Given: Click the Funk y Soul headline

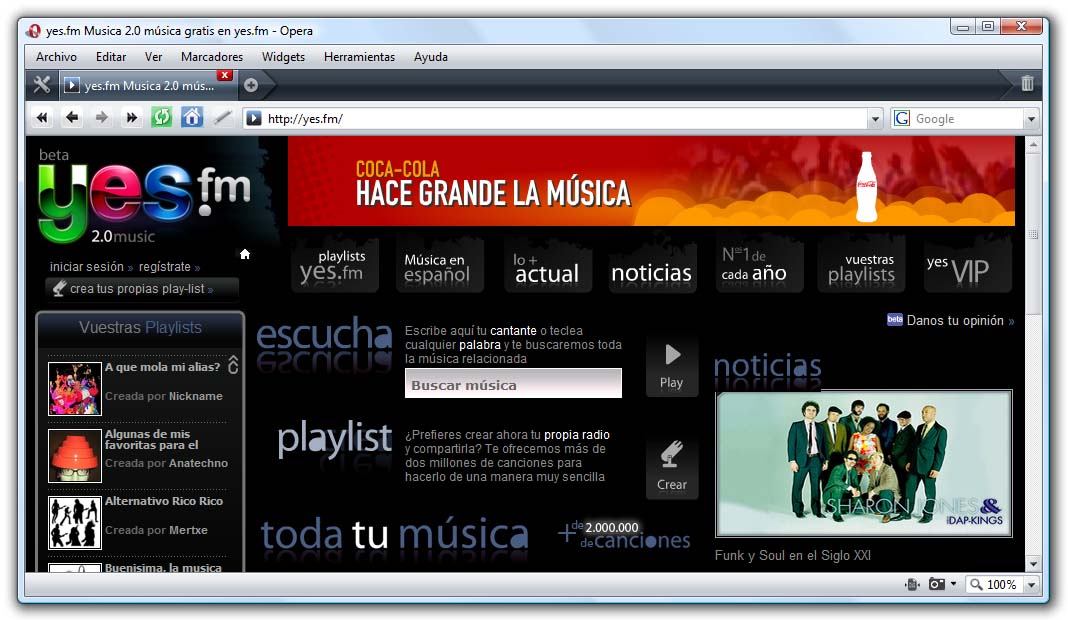Looking at the screenshot, I should pyautogui.click(x=793, y=555).
